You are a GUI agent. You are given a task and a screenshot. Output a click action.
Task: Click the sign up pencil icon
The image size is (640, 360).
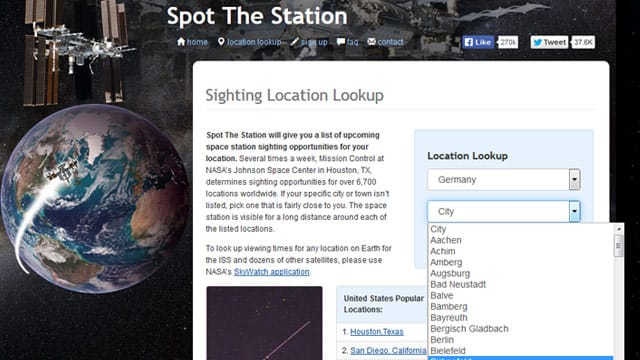click(294, 42)
